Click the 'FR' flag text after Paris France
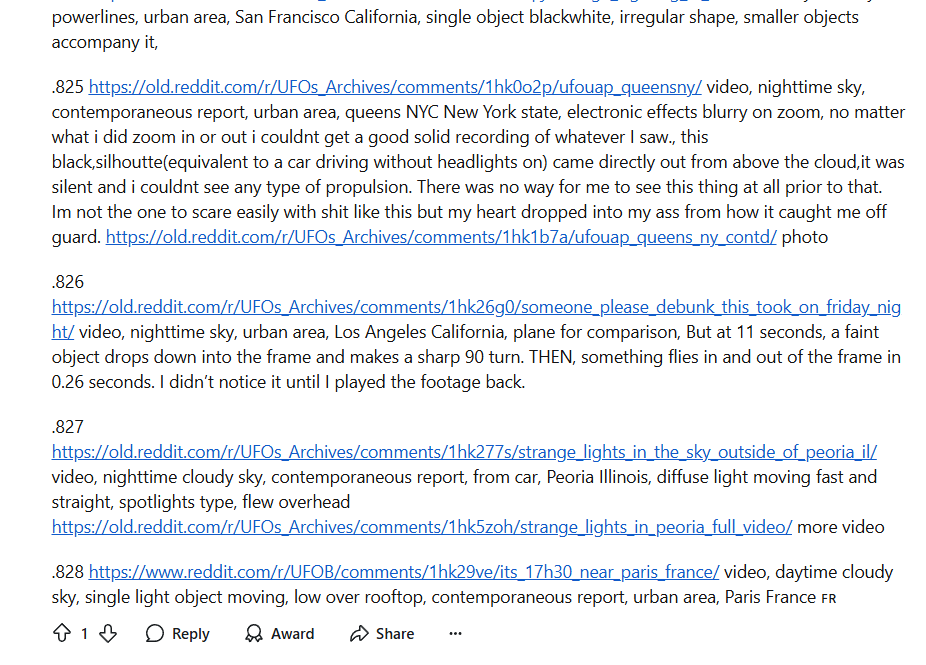 (x=829, y=599)
